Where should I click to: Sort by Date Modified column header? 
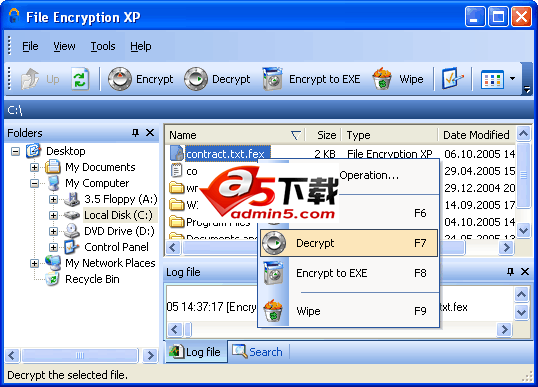476,135
